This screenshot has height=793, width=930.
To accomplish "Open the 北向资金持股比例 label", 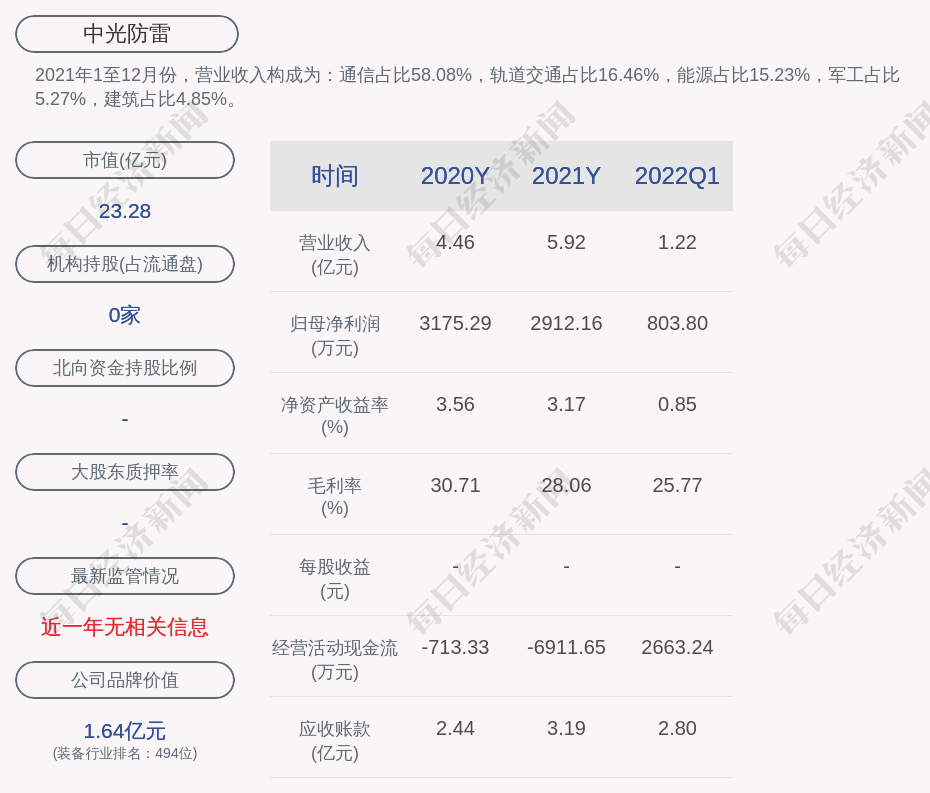I will coord(125,368).
